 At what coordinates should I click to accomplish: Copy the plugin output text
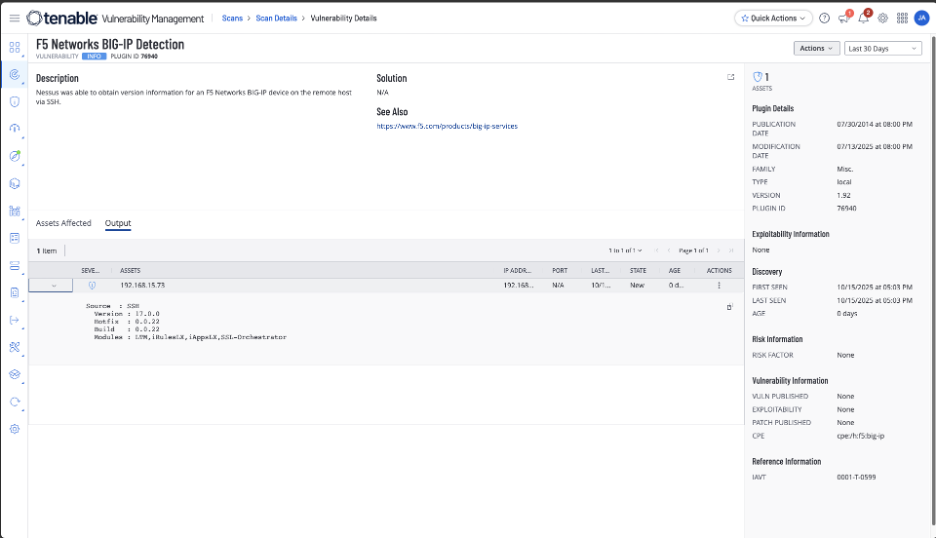pyautogui.click(x=731, y=307)
